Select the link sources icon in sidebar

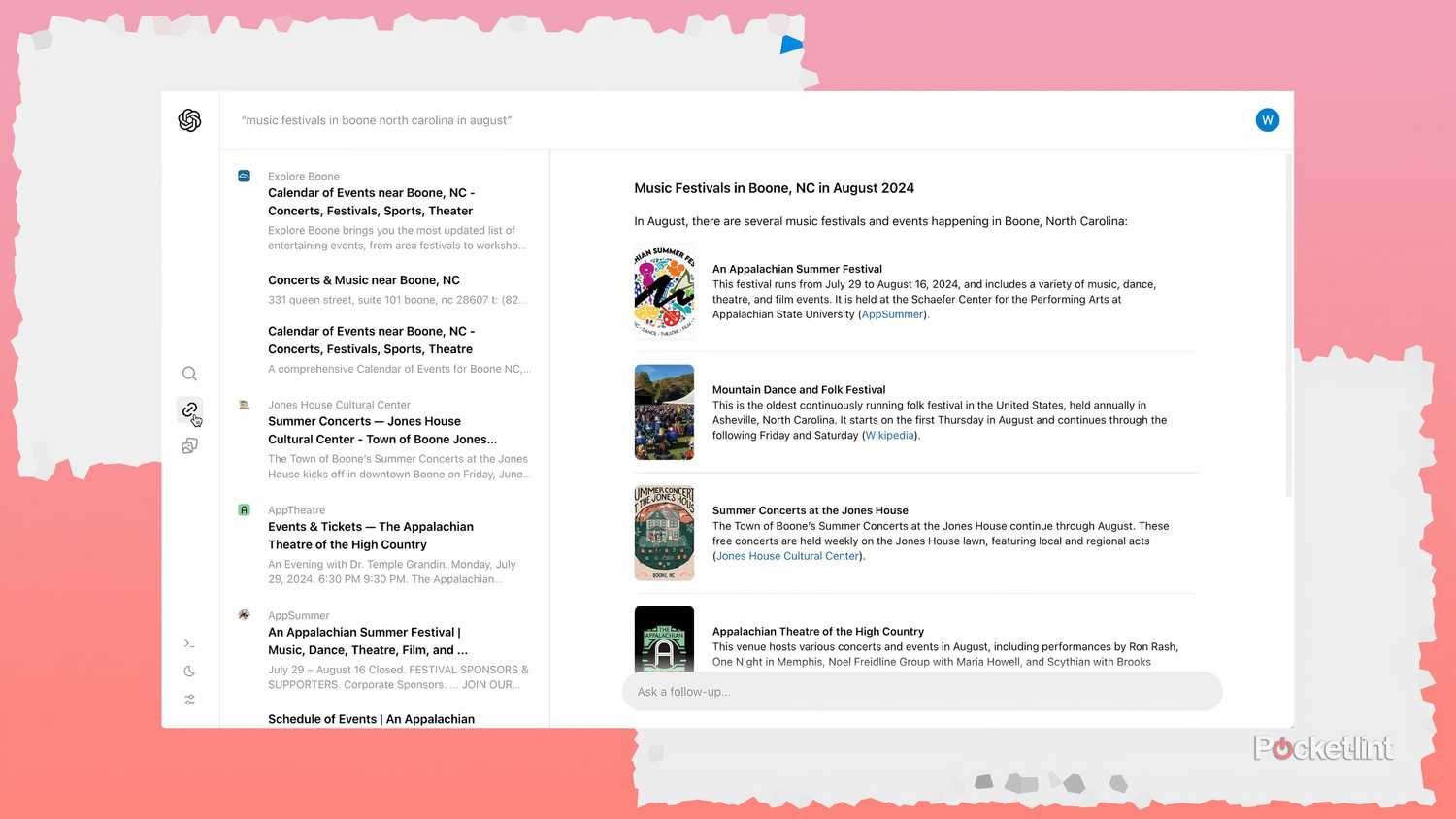pos(189,409)
